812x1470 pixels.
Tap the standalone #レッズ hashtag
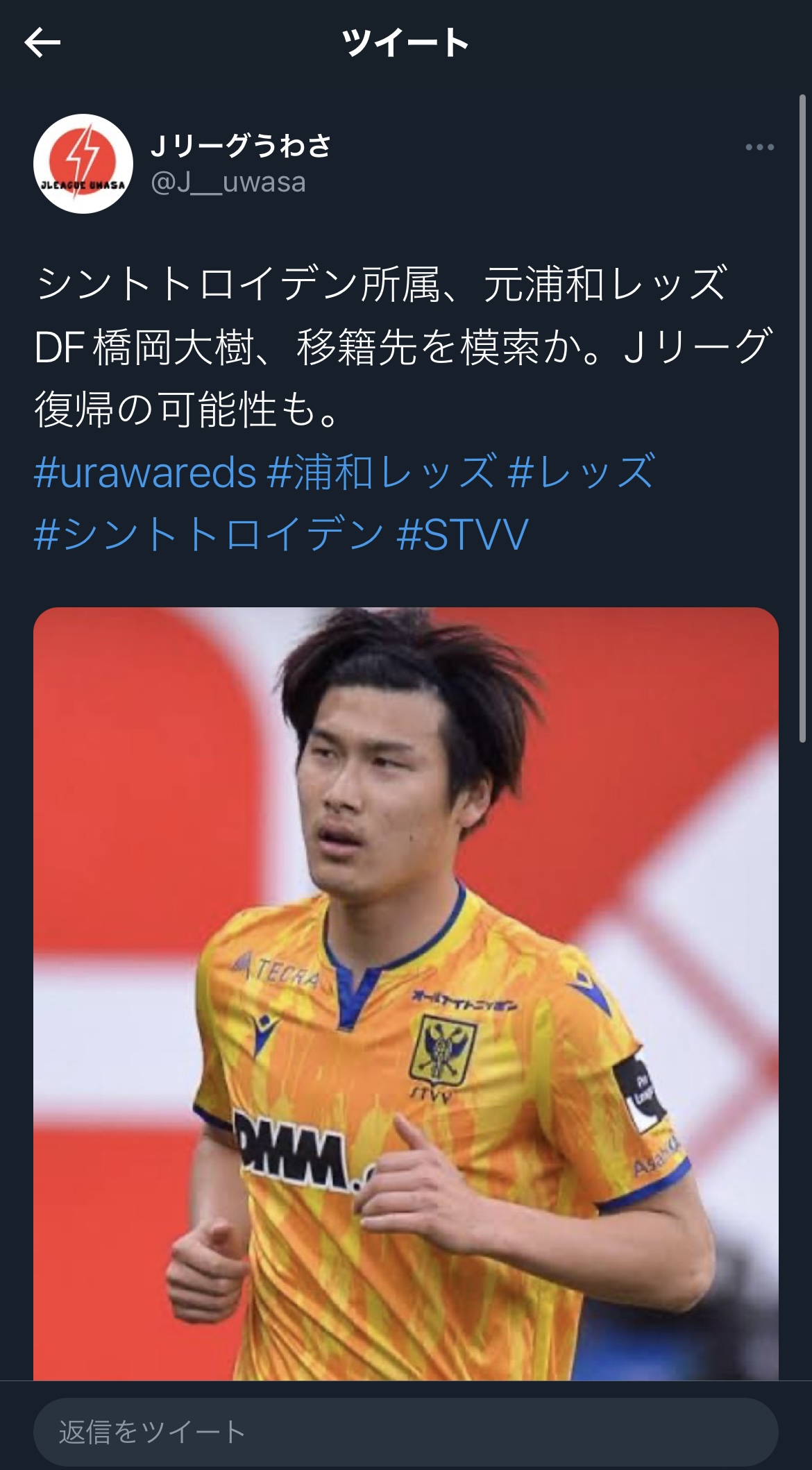click(x=581, y=472)
